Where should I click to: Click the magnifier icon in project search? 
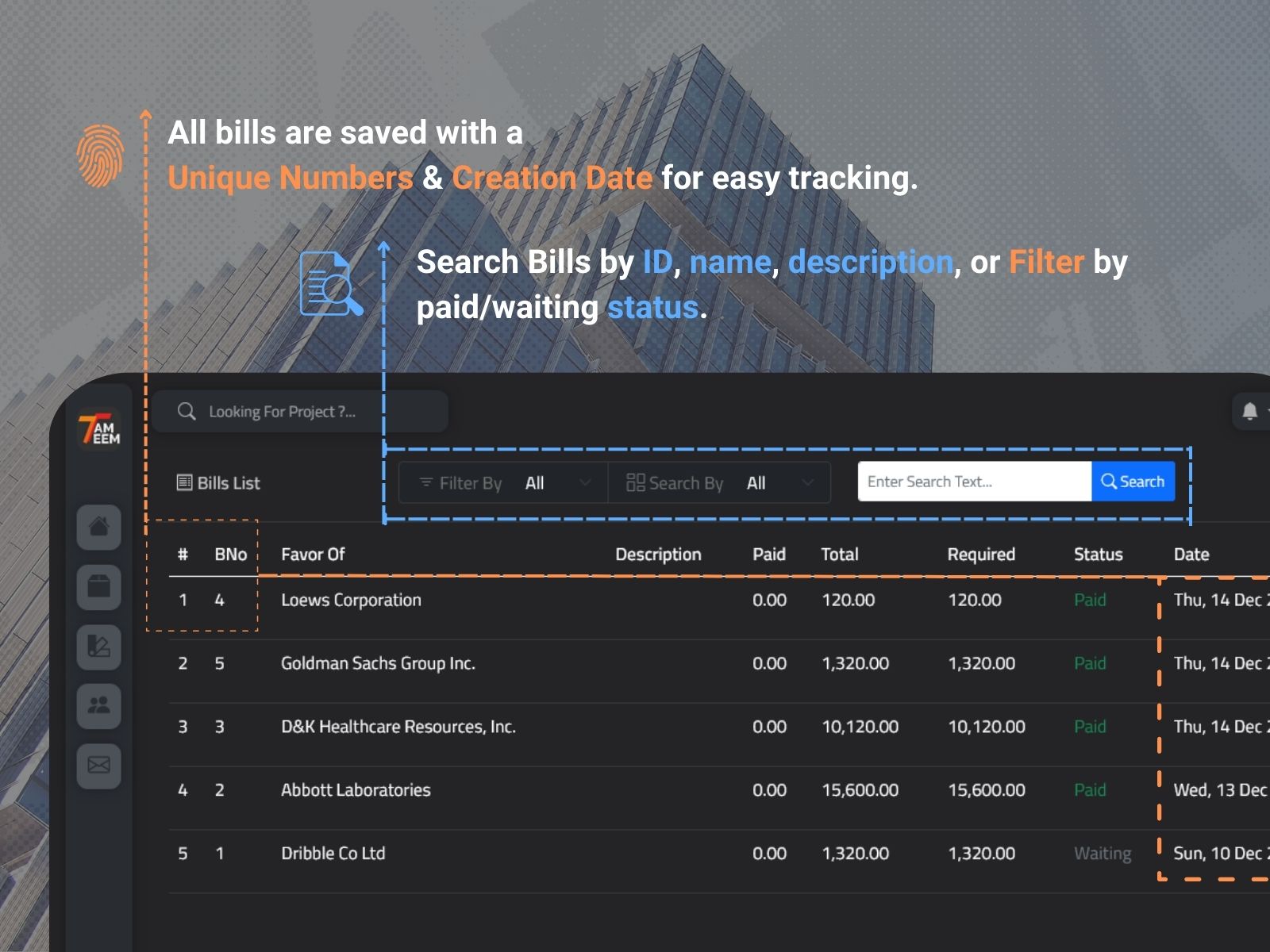point(187,411)
